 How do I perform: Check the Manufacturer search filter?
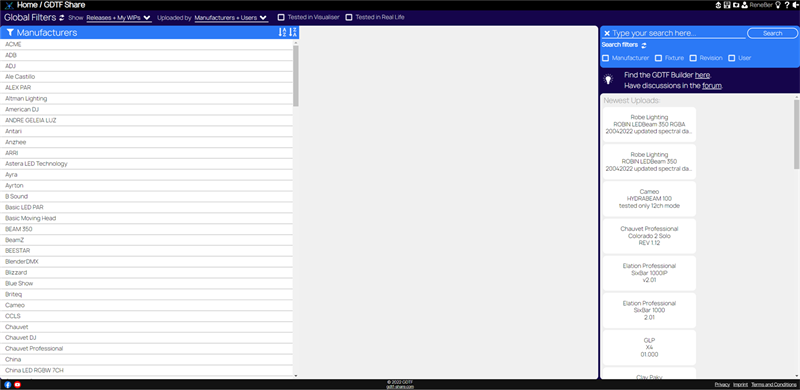point(606,58)
